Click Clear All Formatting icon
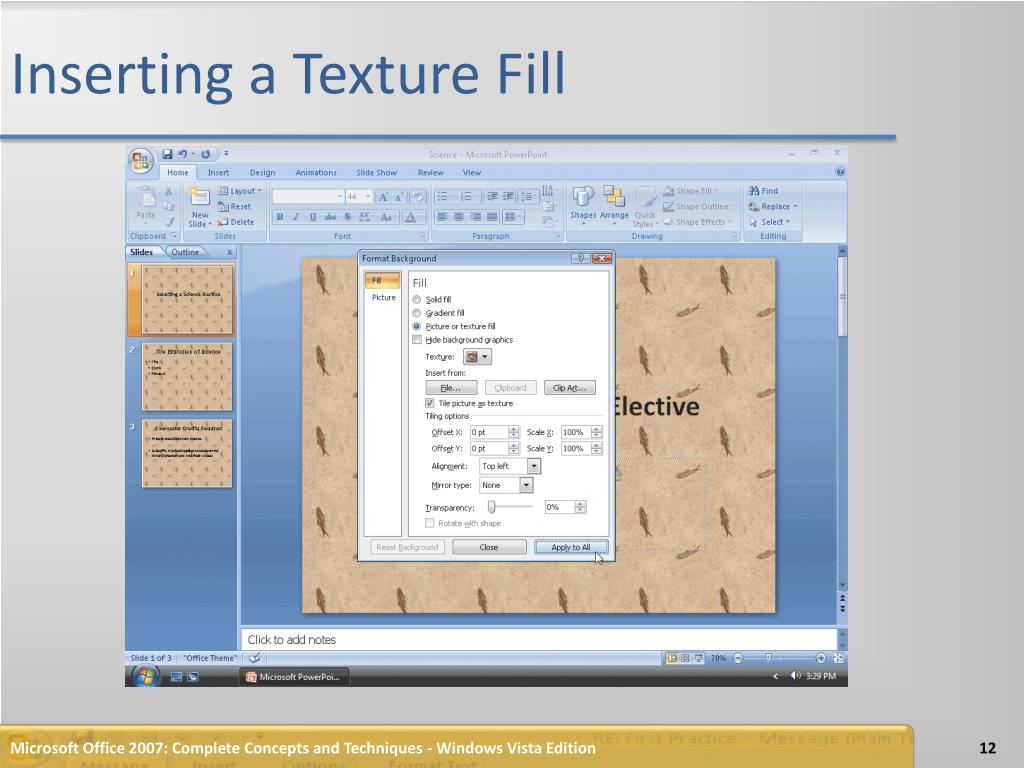This screenshot has height=768, width=1024. (x=418, y=197)
